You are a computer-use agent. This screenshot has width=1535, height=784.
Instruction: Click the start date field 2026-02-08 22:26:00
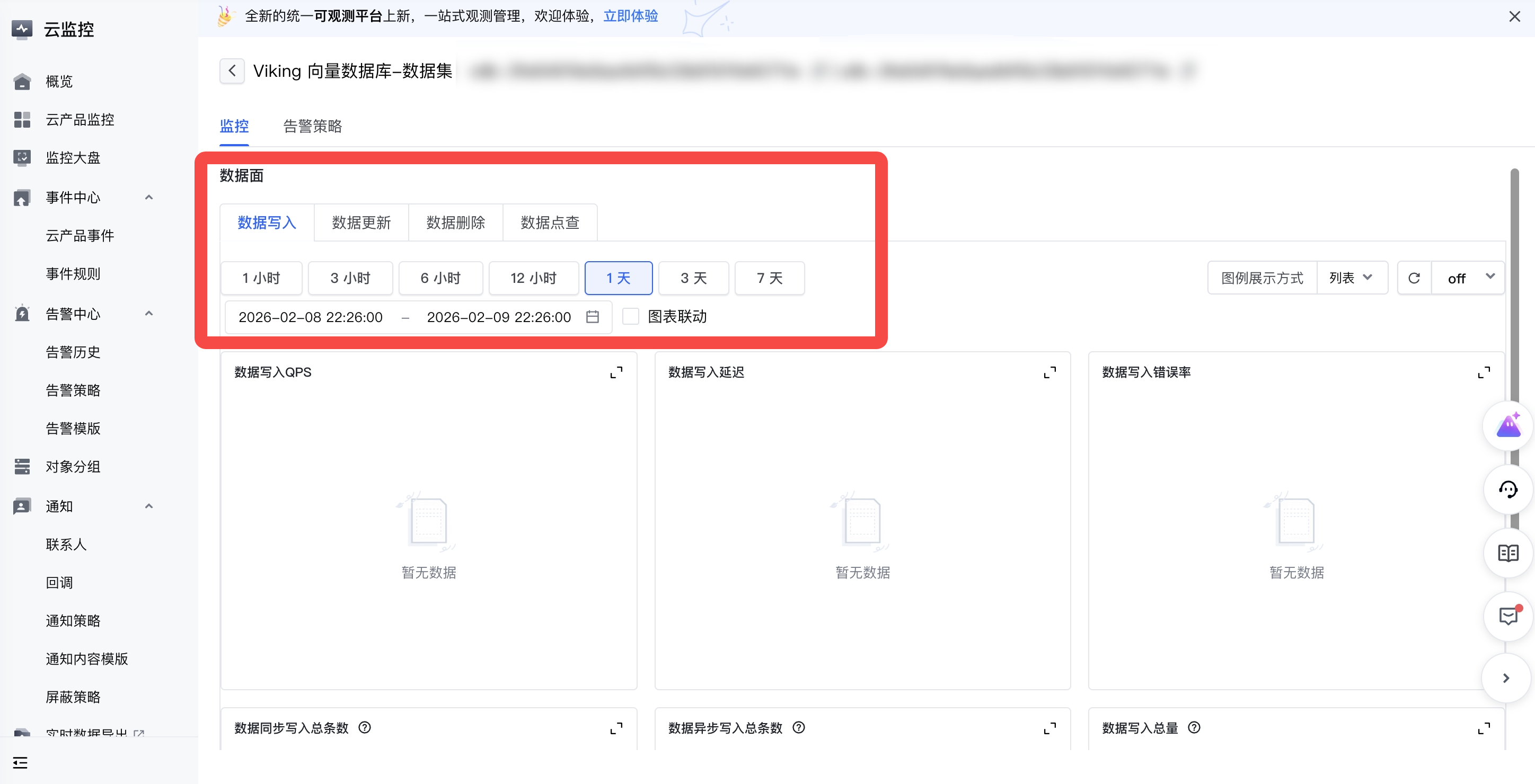click(x=311, y=317)
